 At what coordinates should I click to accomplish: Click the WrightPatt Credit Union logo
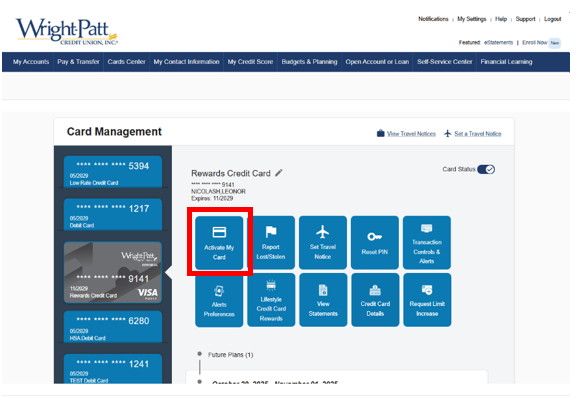66,31
